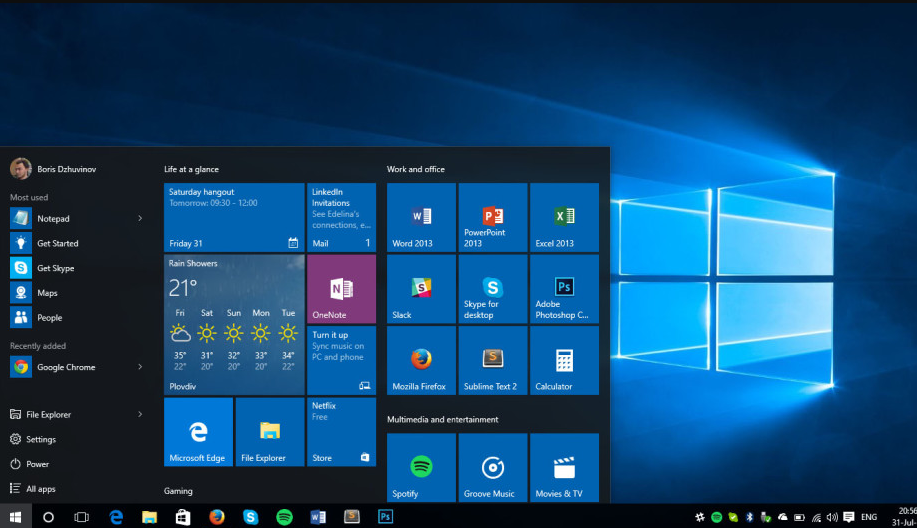
Task: Click the ENG language indicator
Action: [869, 517]
